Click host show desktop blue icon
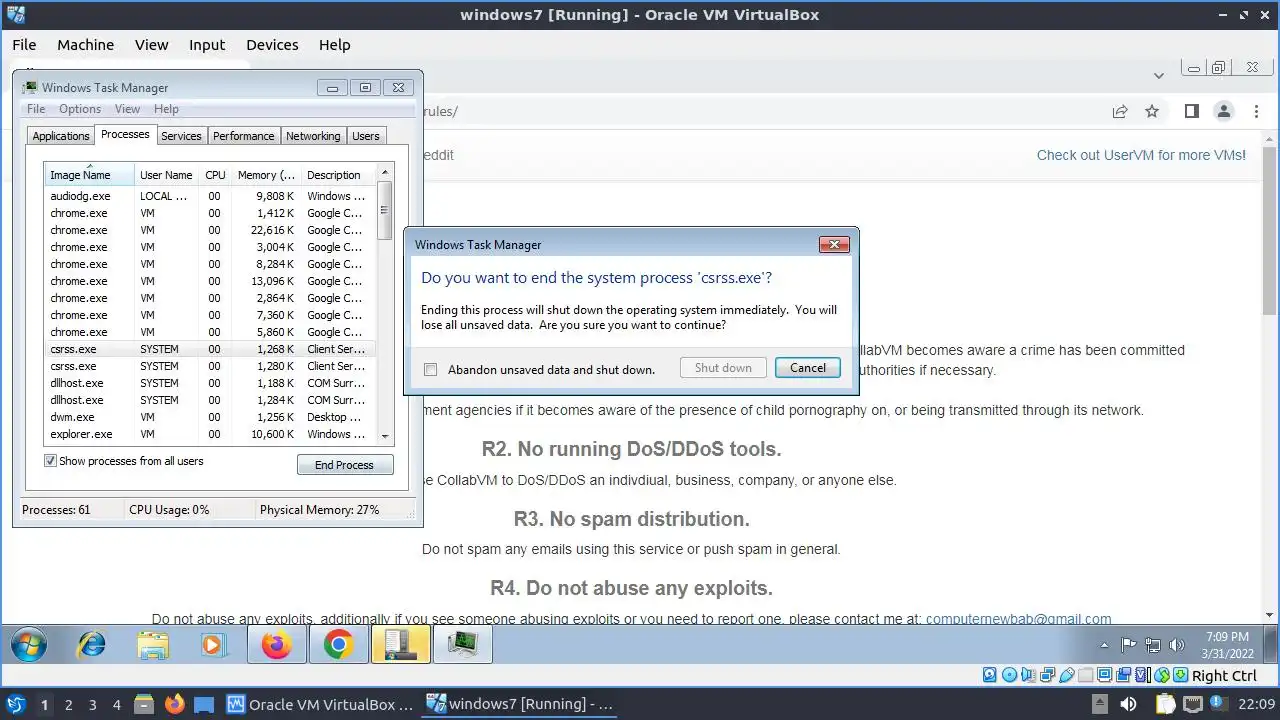The width and height of the screenshot is (1280, 720). 203,704
